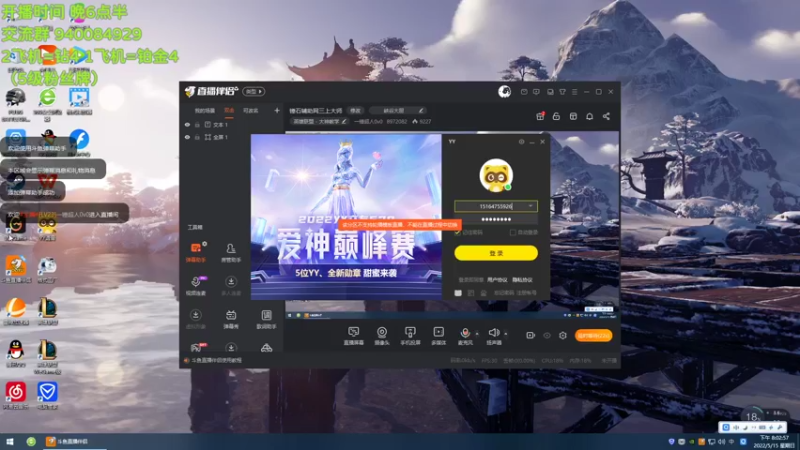This screenshot has width=800, height=450.
Task: Open the main menu icon in title bar
Action: [574, 92]
